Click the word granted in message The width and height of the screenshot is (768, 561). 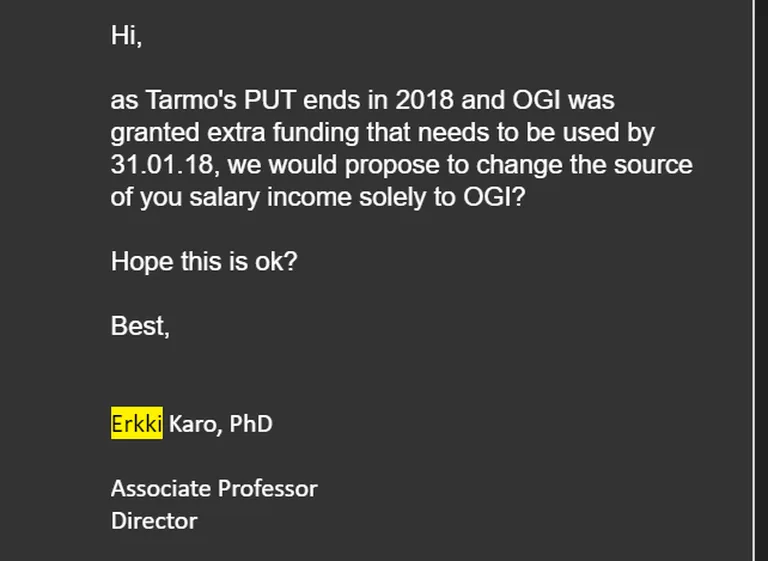pos(155,133)
